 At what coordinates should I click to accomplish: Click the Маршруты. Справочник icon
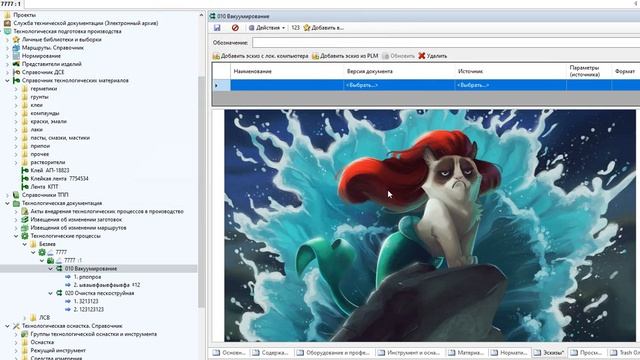tap(16, 48)
